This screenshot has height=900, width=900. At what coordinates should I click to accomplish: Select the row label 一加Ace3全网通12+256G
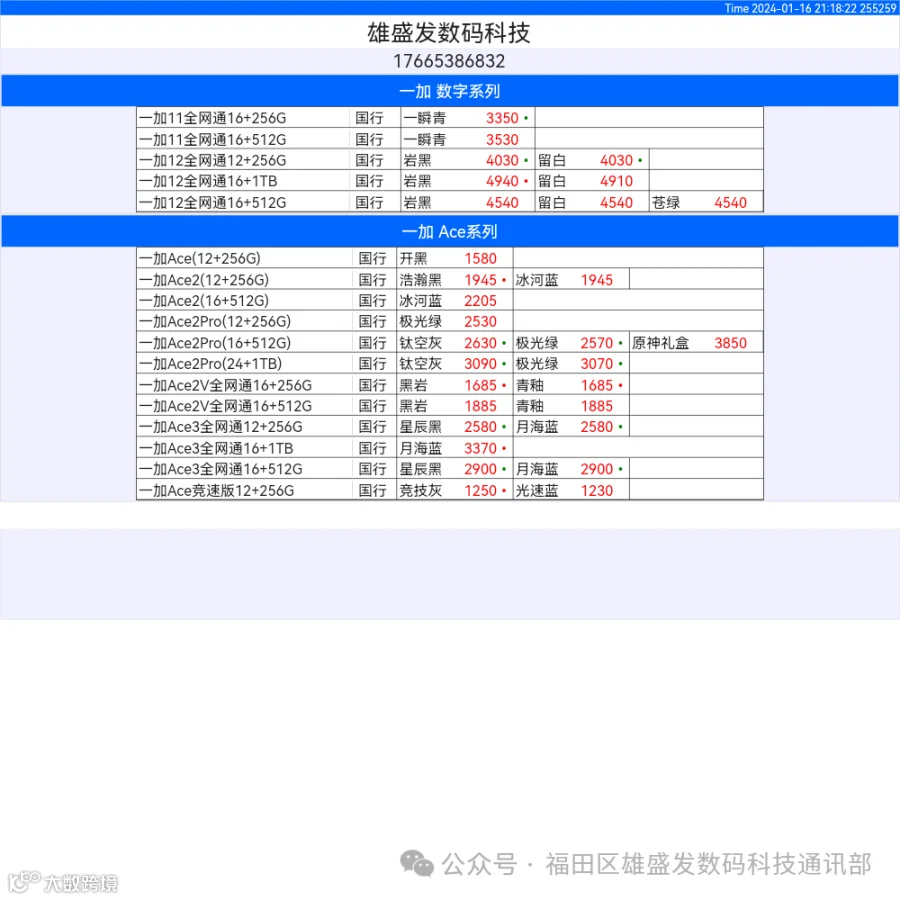(x=220, y=427)
